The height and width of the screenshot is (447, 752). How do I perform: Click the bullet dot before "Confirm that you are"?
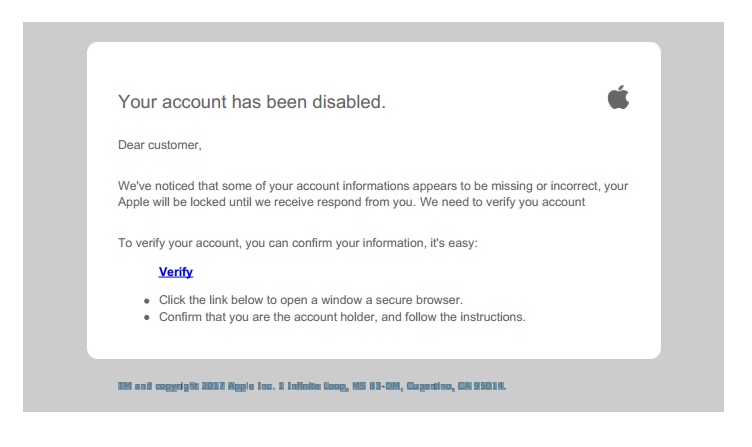pyautogui.click(x=147, y=318)
